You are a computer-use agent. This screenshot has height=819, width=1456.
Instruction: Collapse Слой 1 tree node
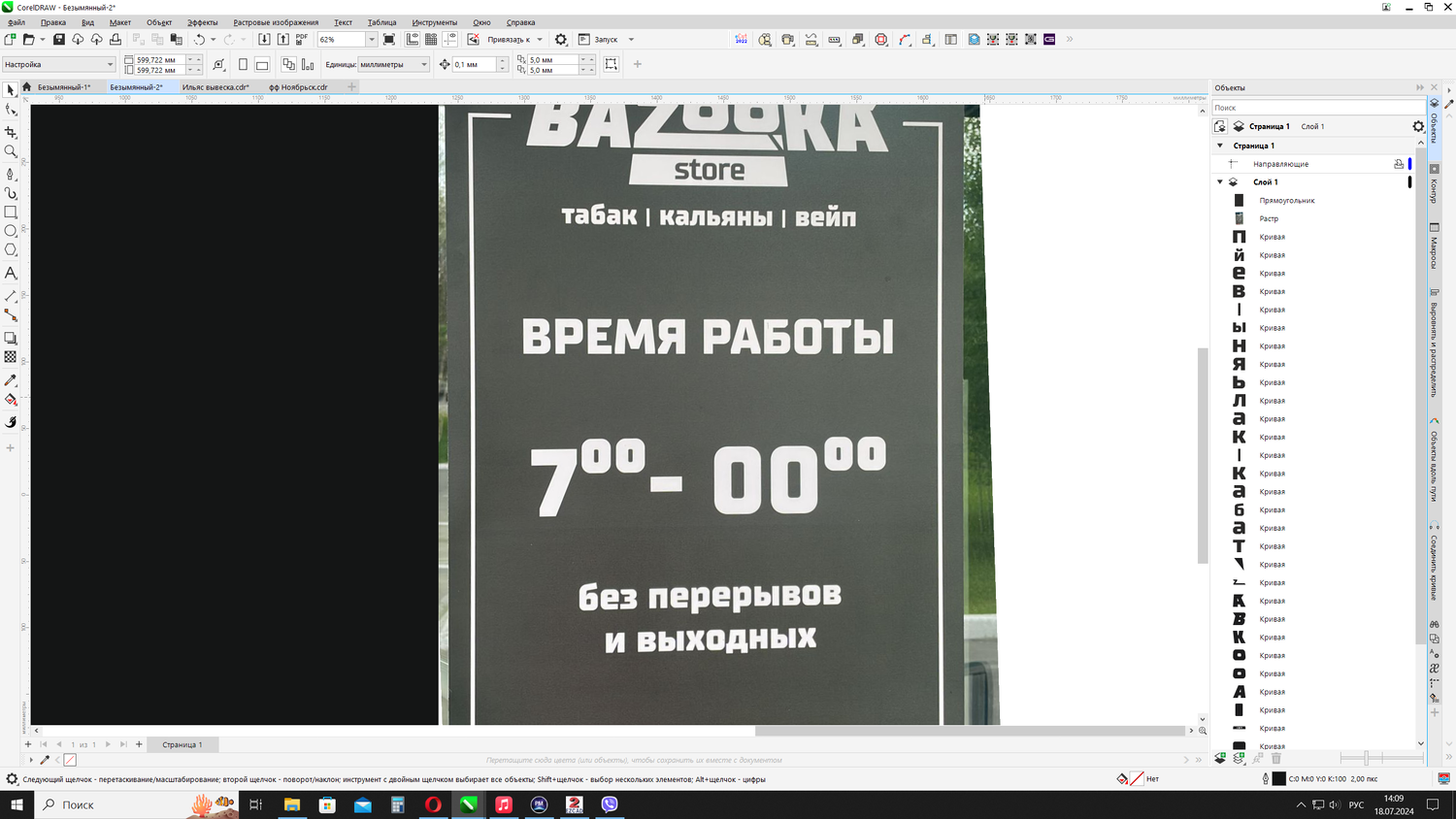[1220, 182]
